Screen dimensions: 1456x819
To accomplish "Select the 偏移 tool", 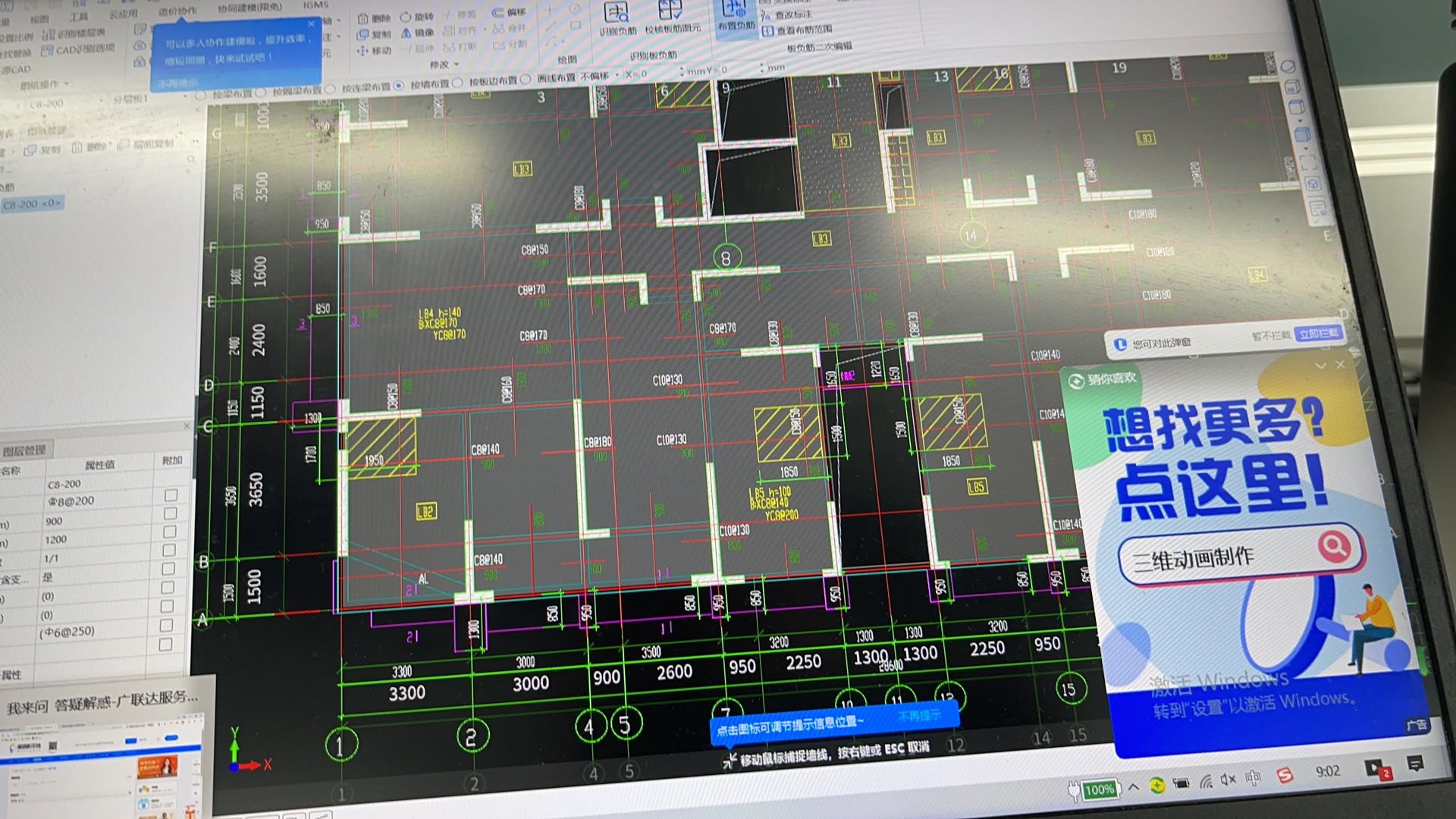I will pos(509,12).
